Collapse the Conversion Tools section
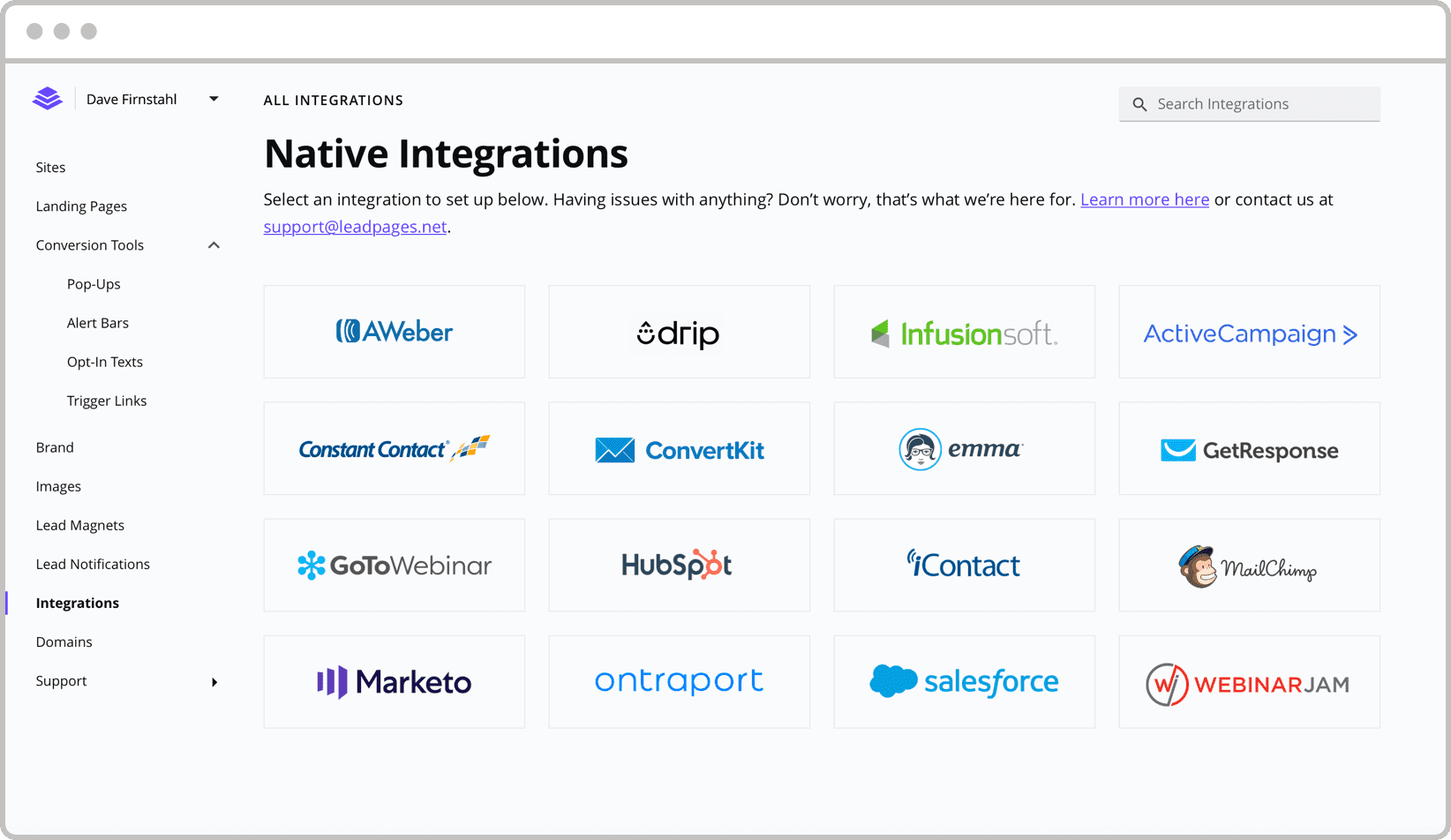The width and height of the screenshot is (1451, 840). (214, 245)
